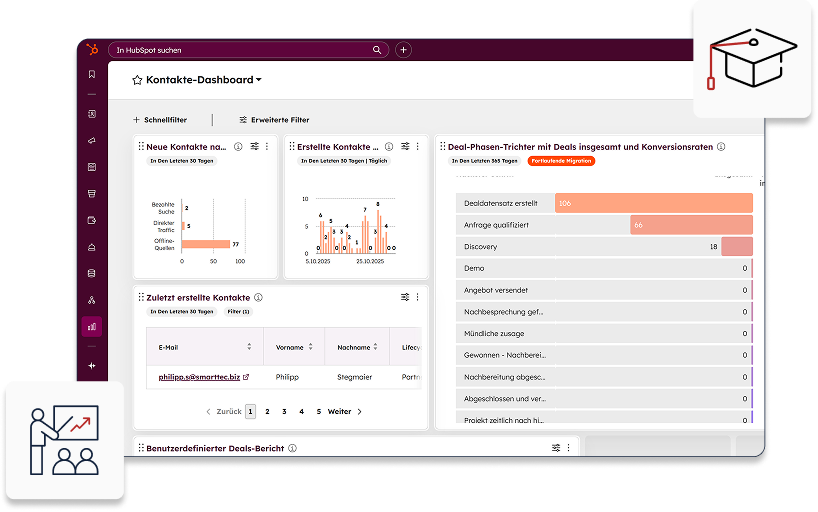818x512 pixels.
Task: Click Weiter to go to the next page
Action: point(344,411)
